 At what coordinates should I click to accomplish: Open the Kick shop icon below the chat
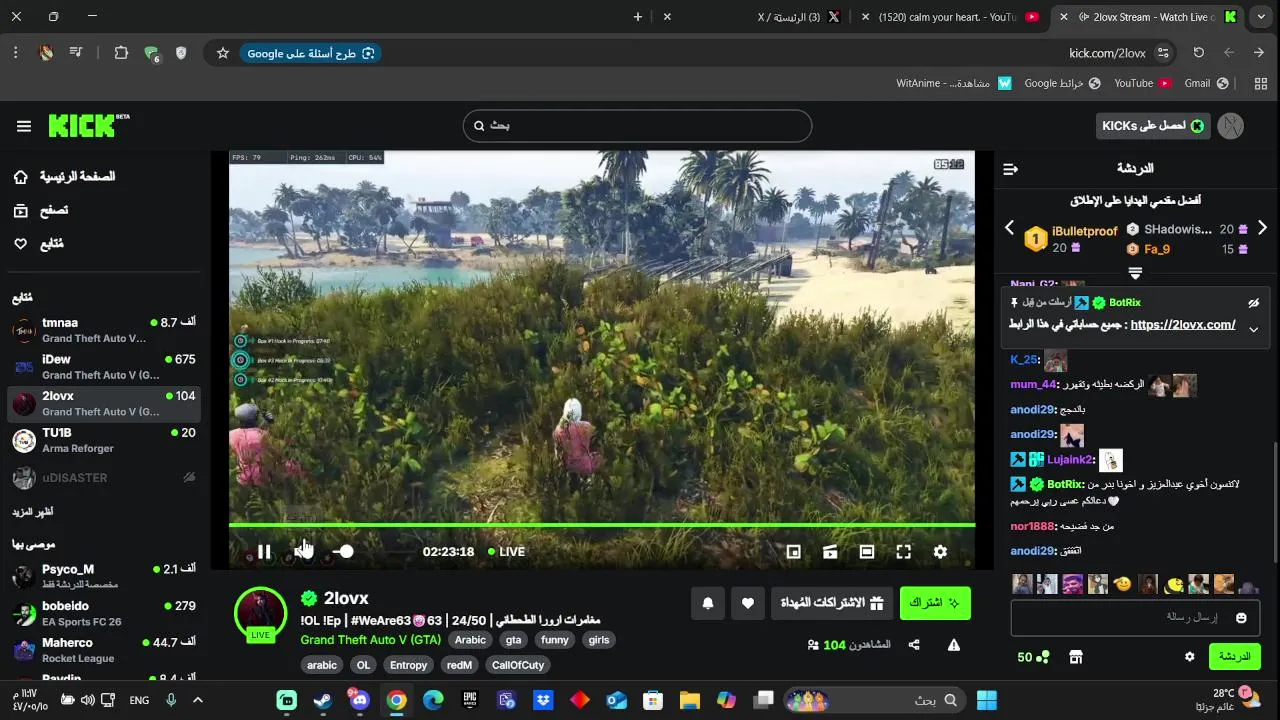point(1076,657)
